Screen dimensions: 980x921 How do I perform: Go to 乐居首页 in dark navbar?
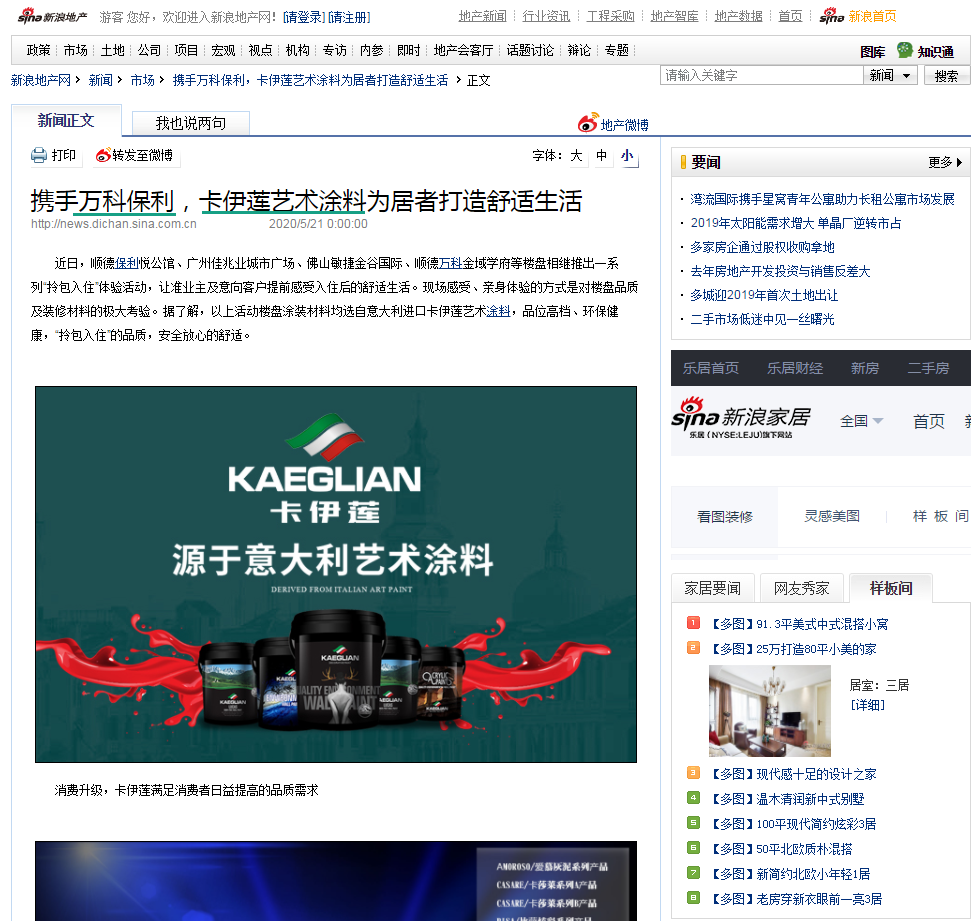[711, 368]
